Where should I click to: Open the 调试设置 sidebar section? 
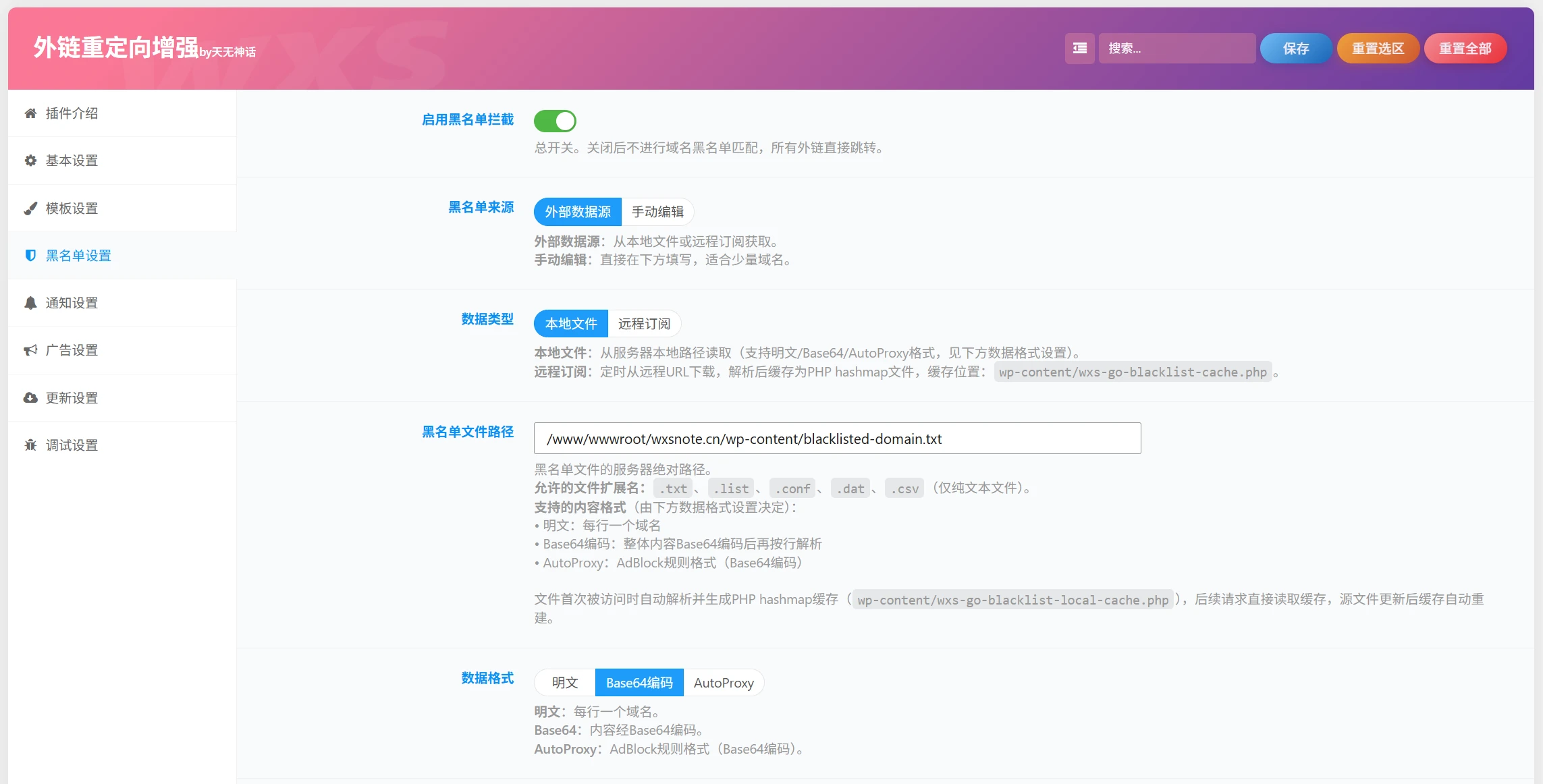click(x=122, y=445)
